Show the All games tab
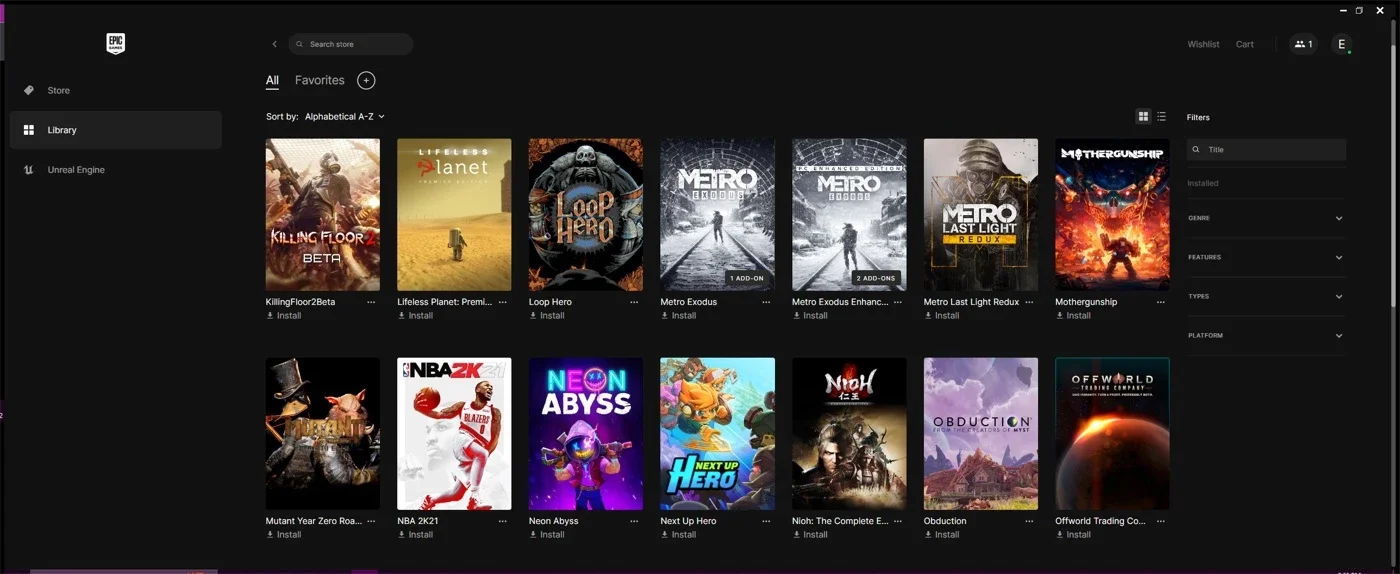The height and width of the screenshot is (574, 1400). click(x=272, y=80)
